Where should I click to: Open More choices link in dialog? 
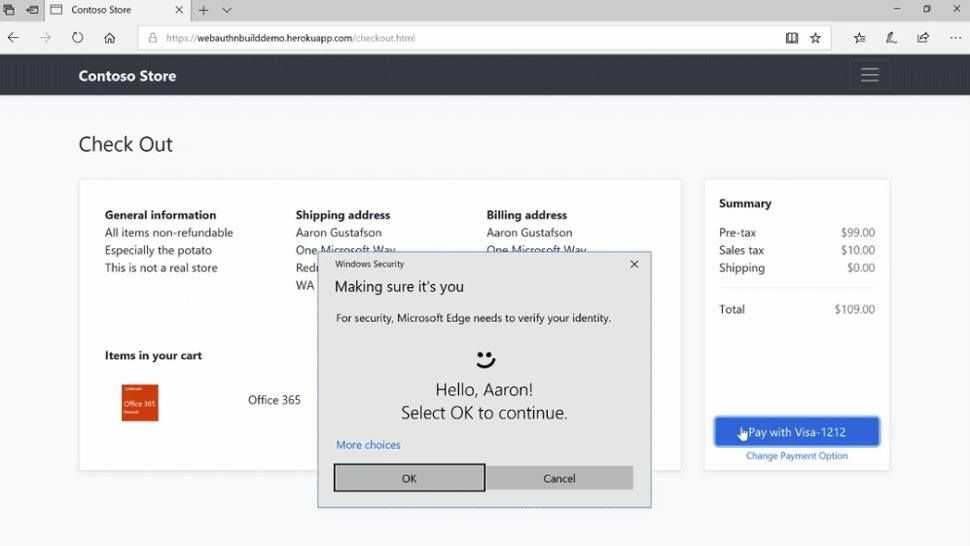coord(368,445)
